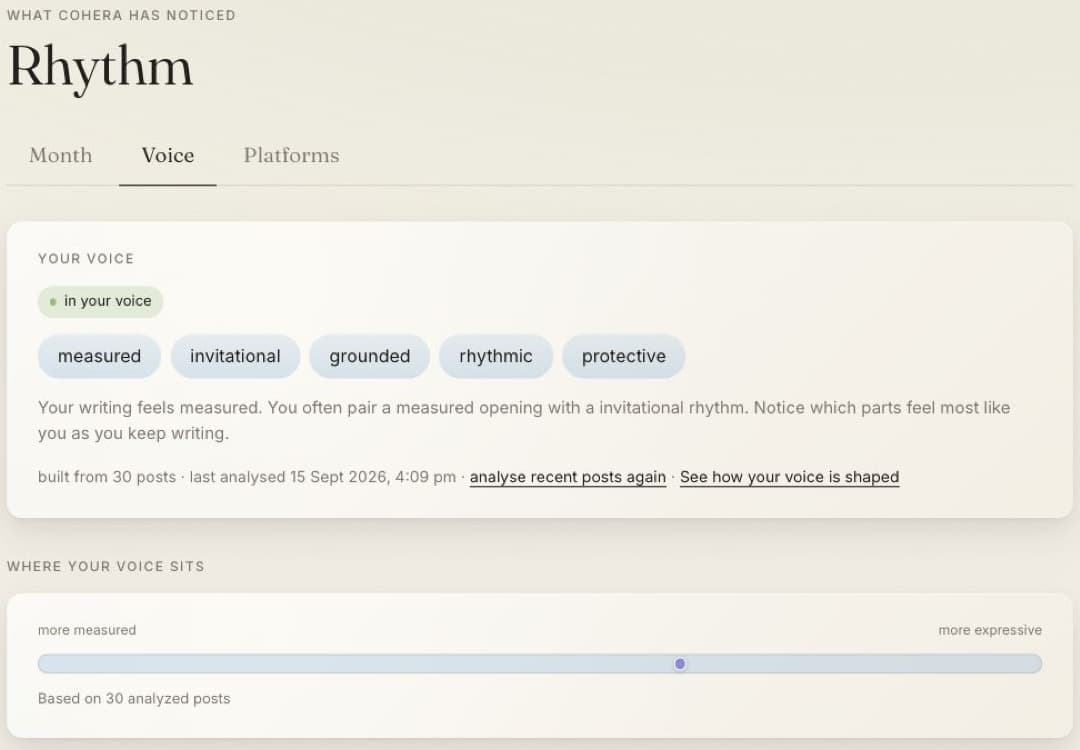
Task: Click the 'in your voice' status badge
Action: point(101,302)
